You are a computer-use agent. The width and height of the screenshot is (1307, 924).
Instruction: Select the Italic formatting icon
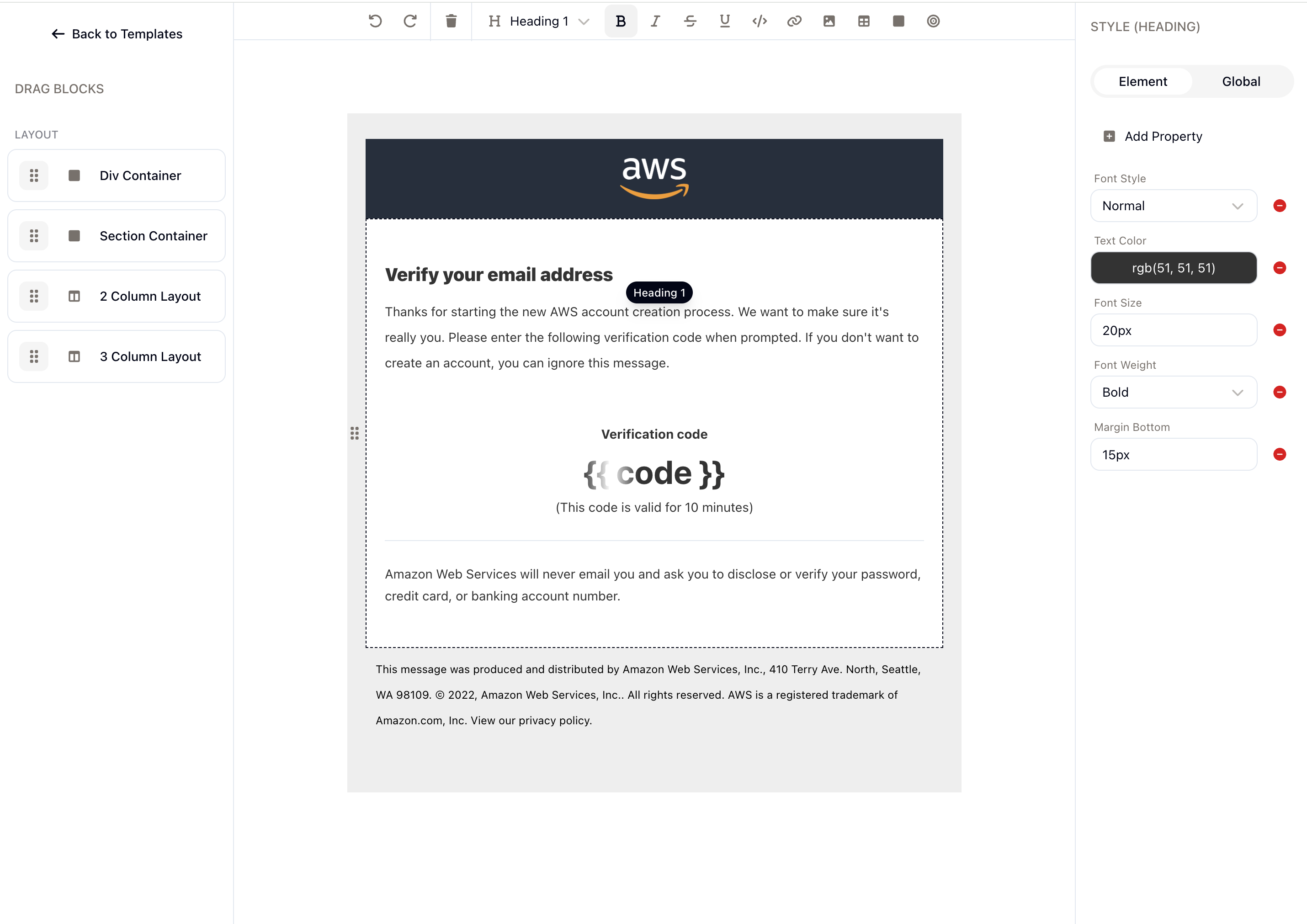[655, 21]
